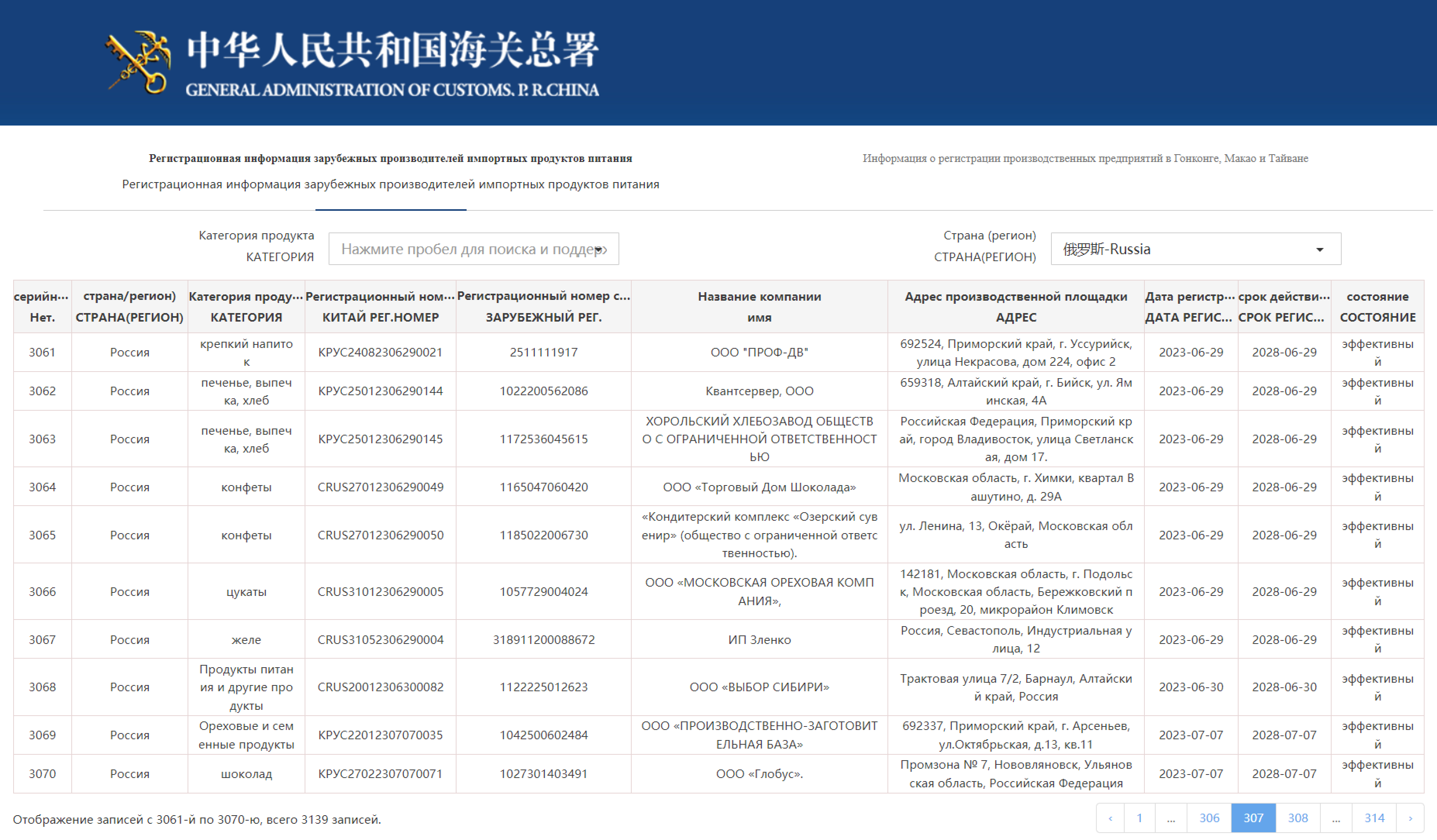Click the СТРАНА(РЕГИОН) column header
Viewport: 1437px width, 840px height.
[129, 307]
